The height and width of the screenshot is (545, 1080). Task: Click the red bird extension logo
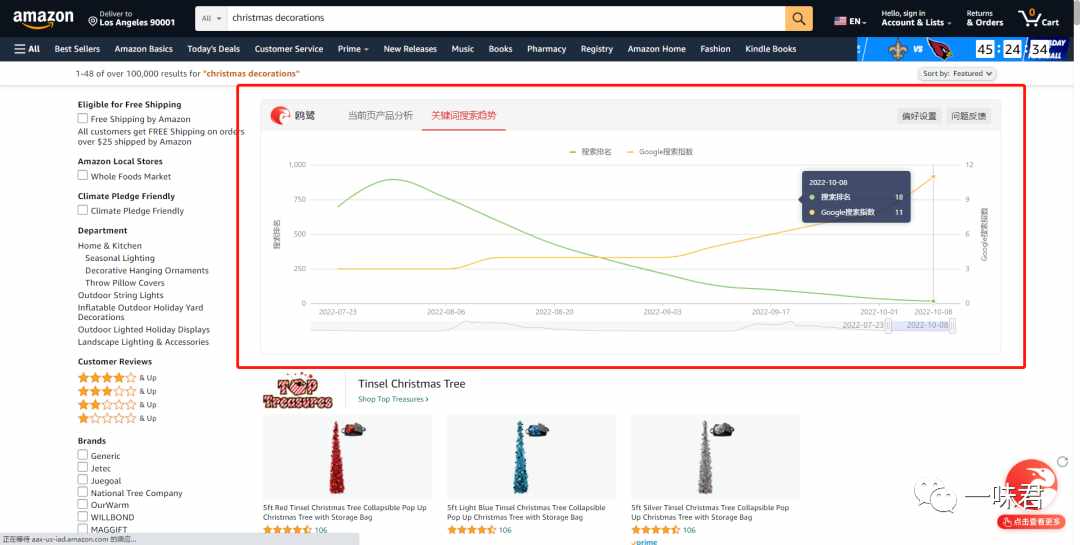tap(280, 115)
